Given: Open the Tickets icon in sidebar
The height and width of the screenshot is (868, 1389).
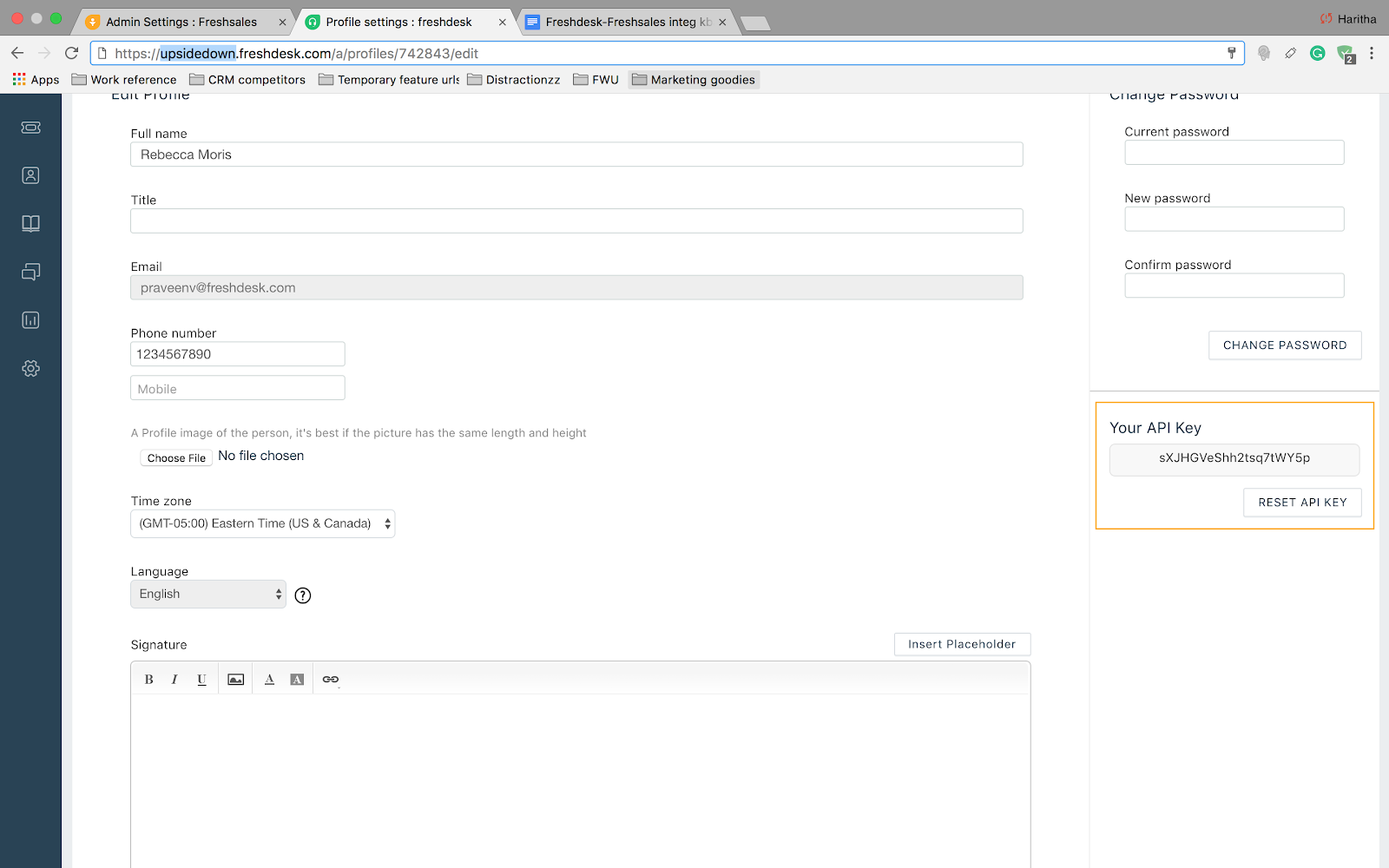Looking at the screenshot, I should (x=30, y=128).
